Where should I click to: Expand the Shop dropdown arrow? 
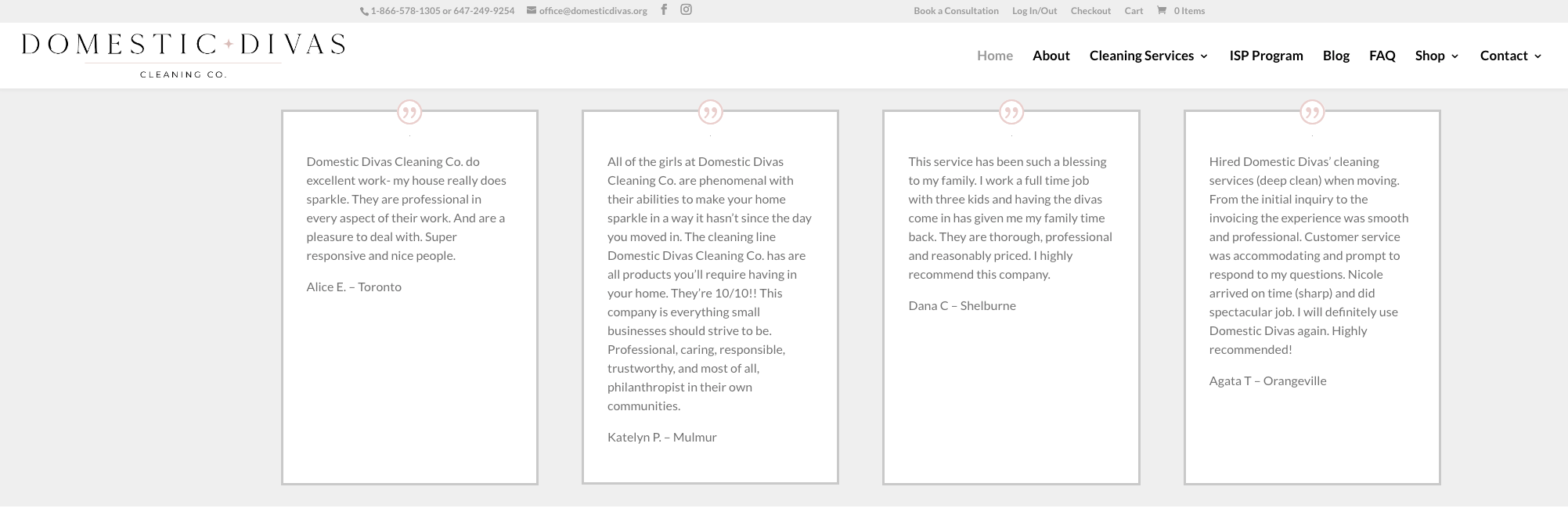click(x=1454, y=56)
